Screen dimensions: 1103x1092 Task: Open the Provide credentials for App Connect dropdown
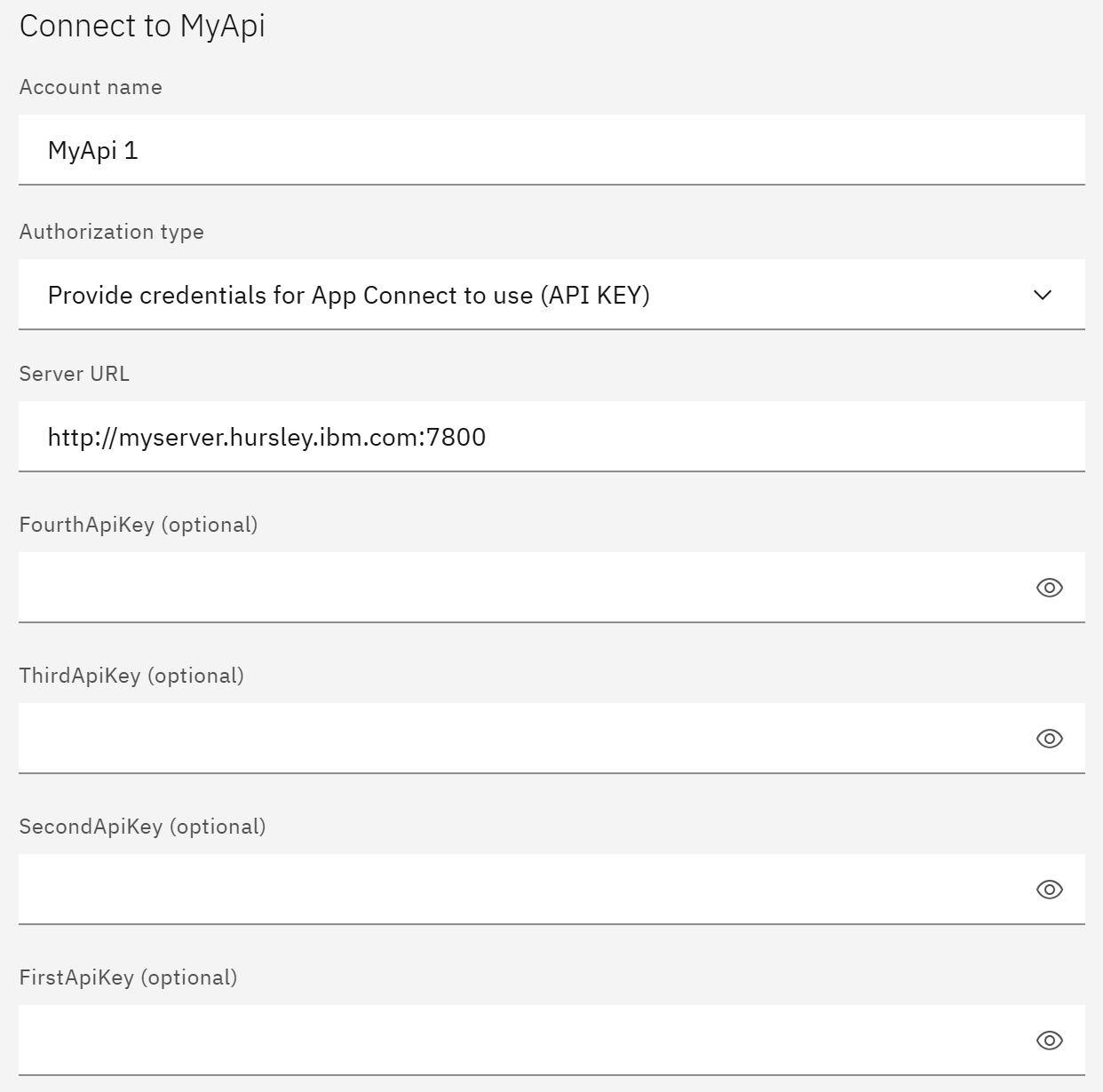coord(551,295)
